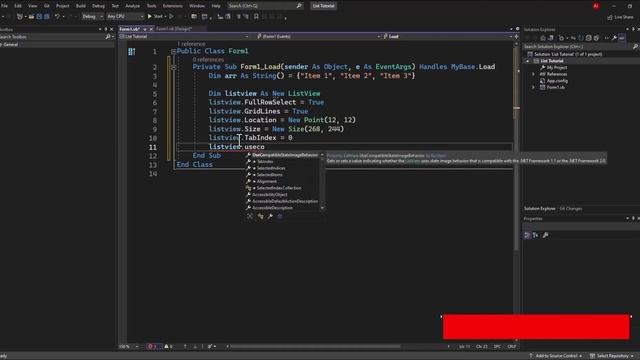Viewport: 640px width, 360px height.
Task: Collapse the Form1_Load Sub outline
Action: pos(173,67)
